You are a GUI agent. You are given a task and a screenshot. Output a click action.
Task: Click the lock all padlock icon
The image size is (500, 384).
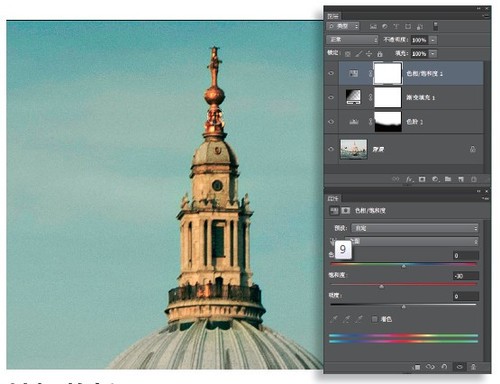click(379, 54)
